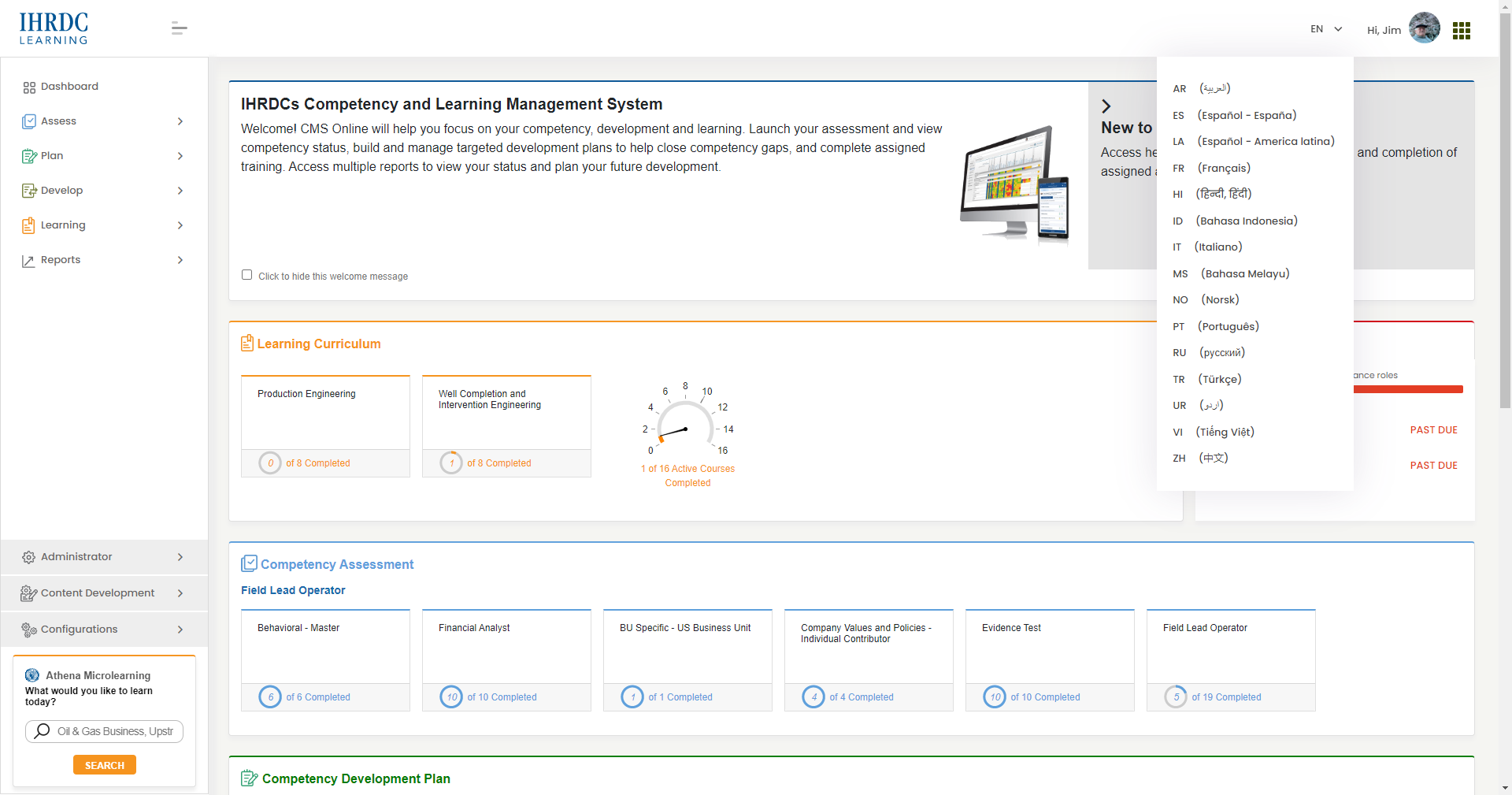Click the page vertical scrollbar

1505,209
